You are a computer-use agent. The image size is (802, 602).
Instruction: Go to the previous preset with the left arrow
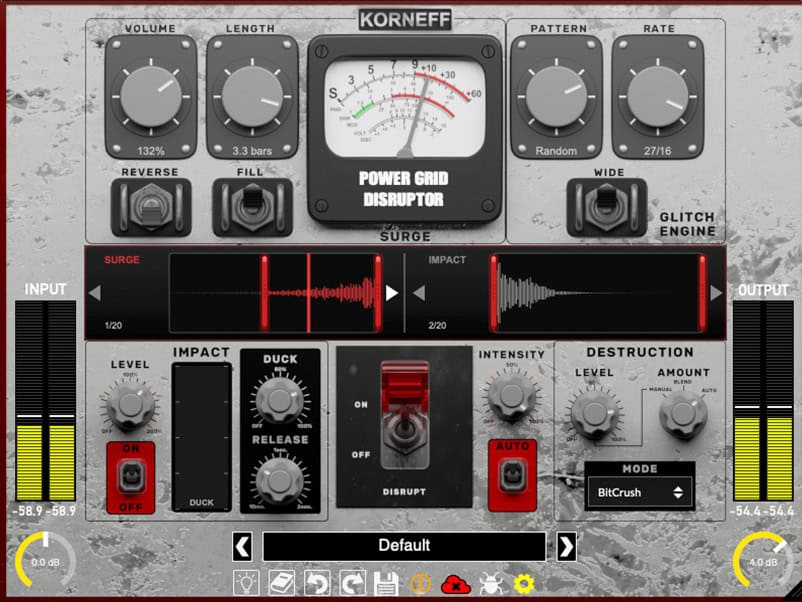click(243, 546)
